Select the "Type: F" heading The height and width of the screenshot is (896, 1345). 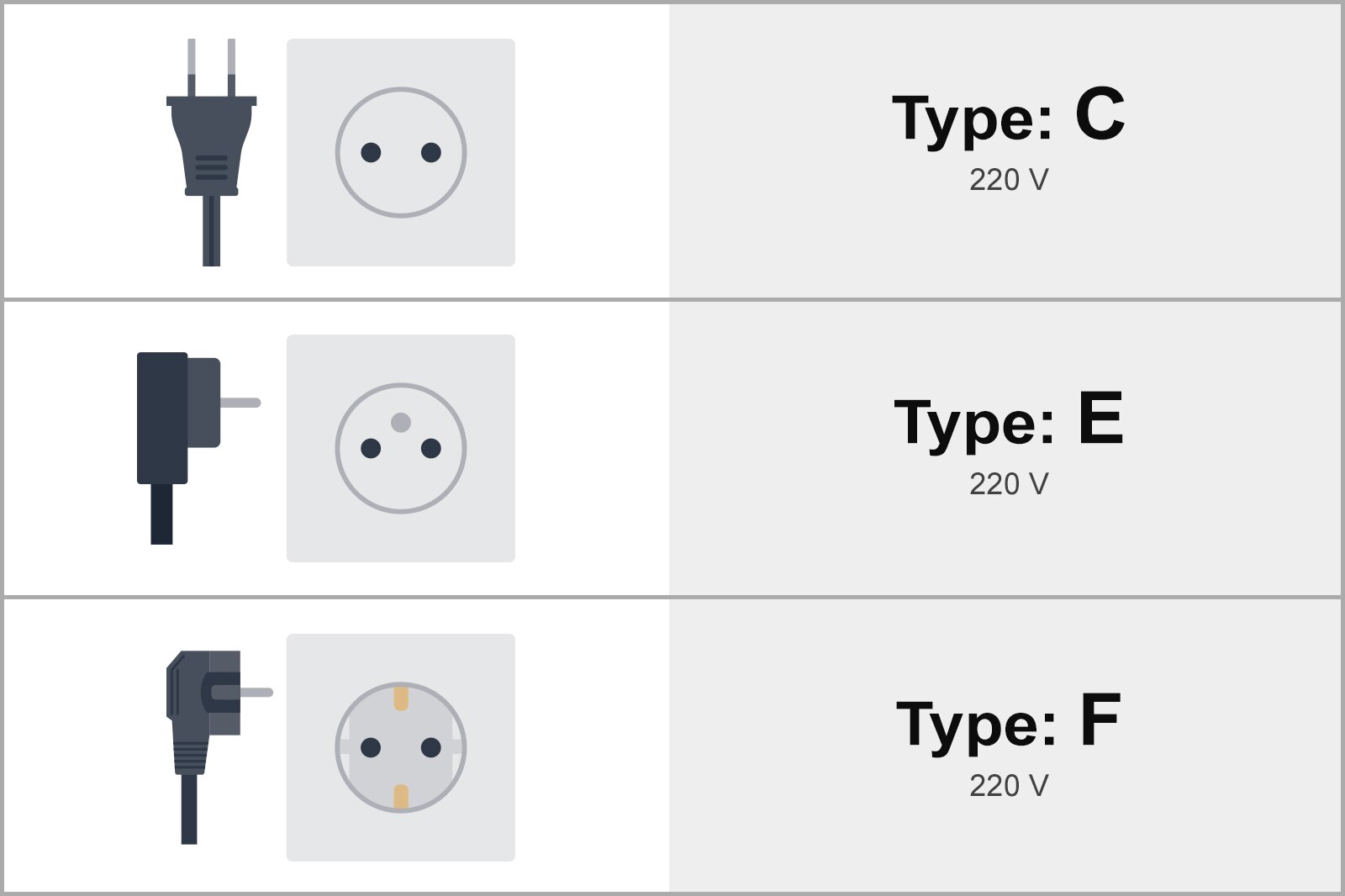pos(1008,722)
